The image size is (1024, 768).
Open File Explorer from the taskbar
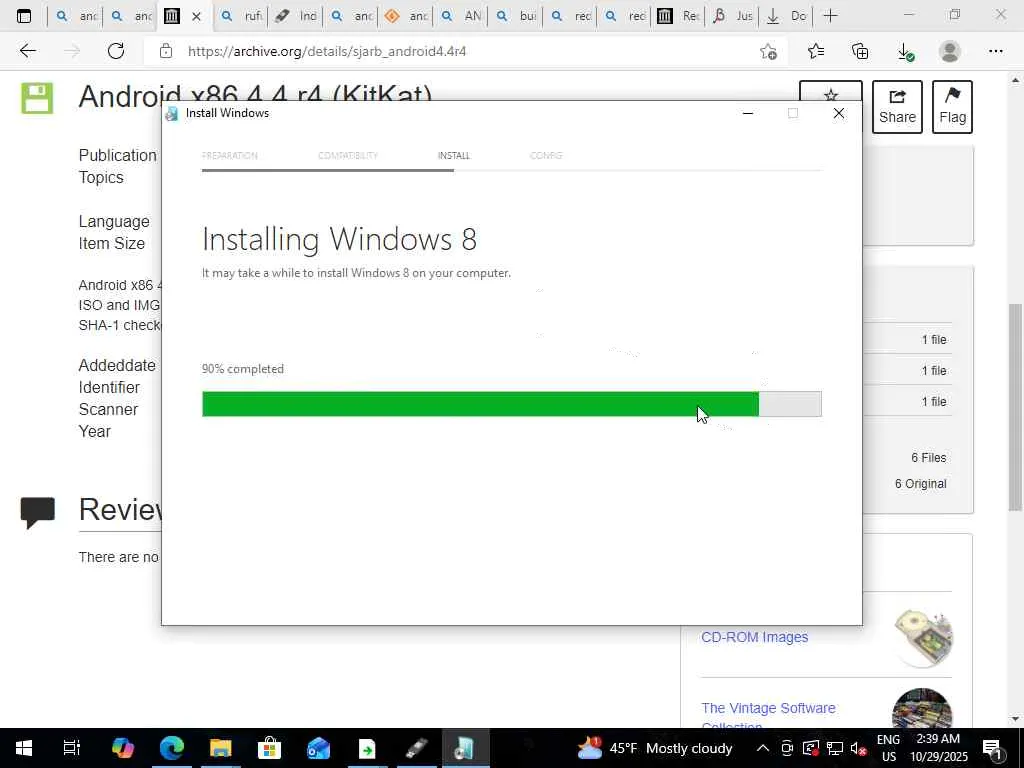click(221, 748)
